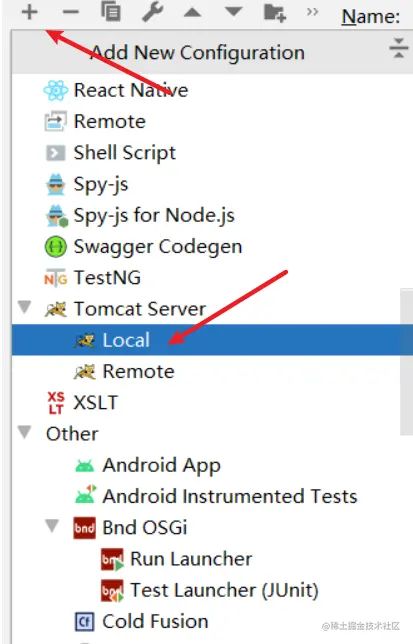Click the list's vertical scrollbar
This screenshot has width=413, height=644.
tap(406, 361)
